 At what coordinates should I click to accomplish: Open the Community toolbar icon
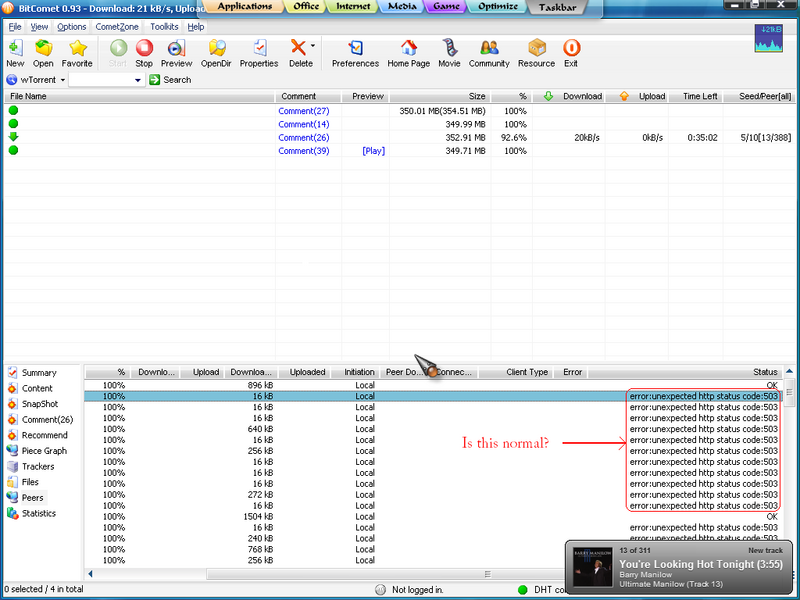click(x=489, y=49)
